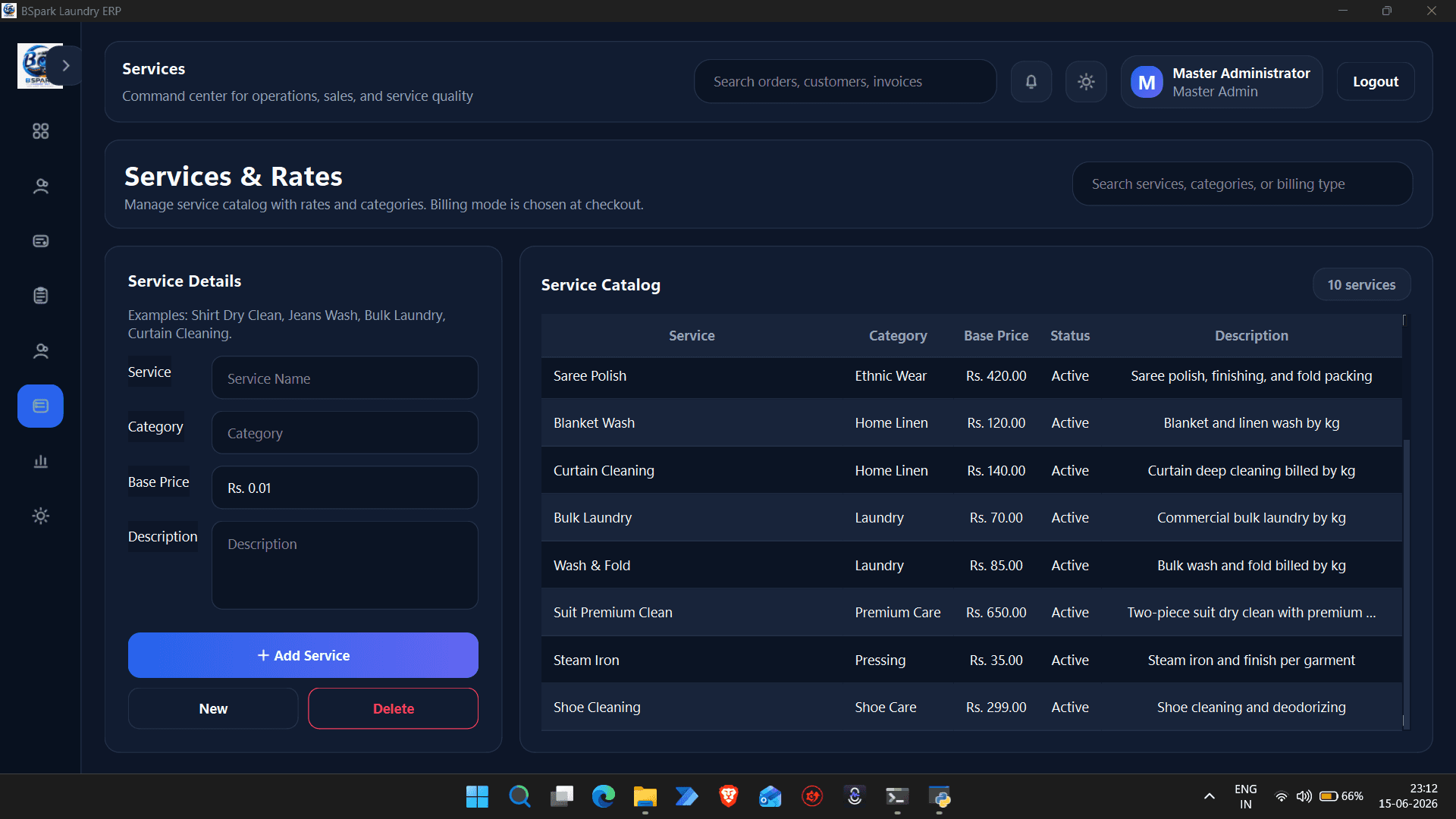Click the Category input field

(345, 432)
